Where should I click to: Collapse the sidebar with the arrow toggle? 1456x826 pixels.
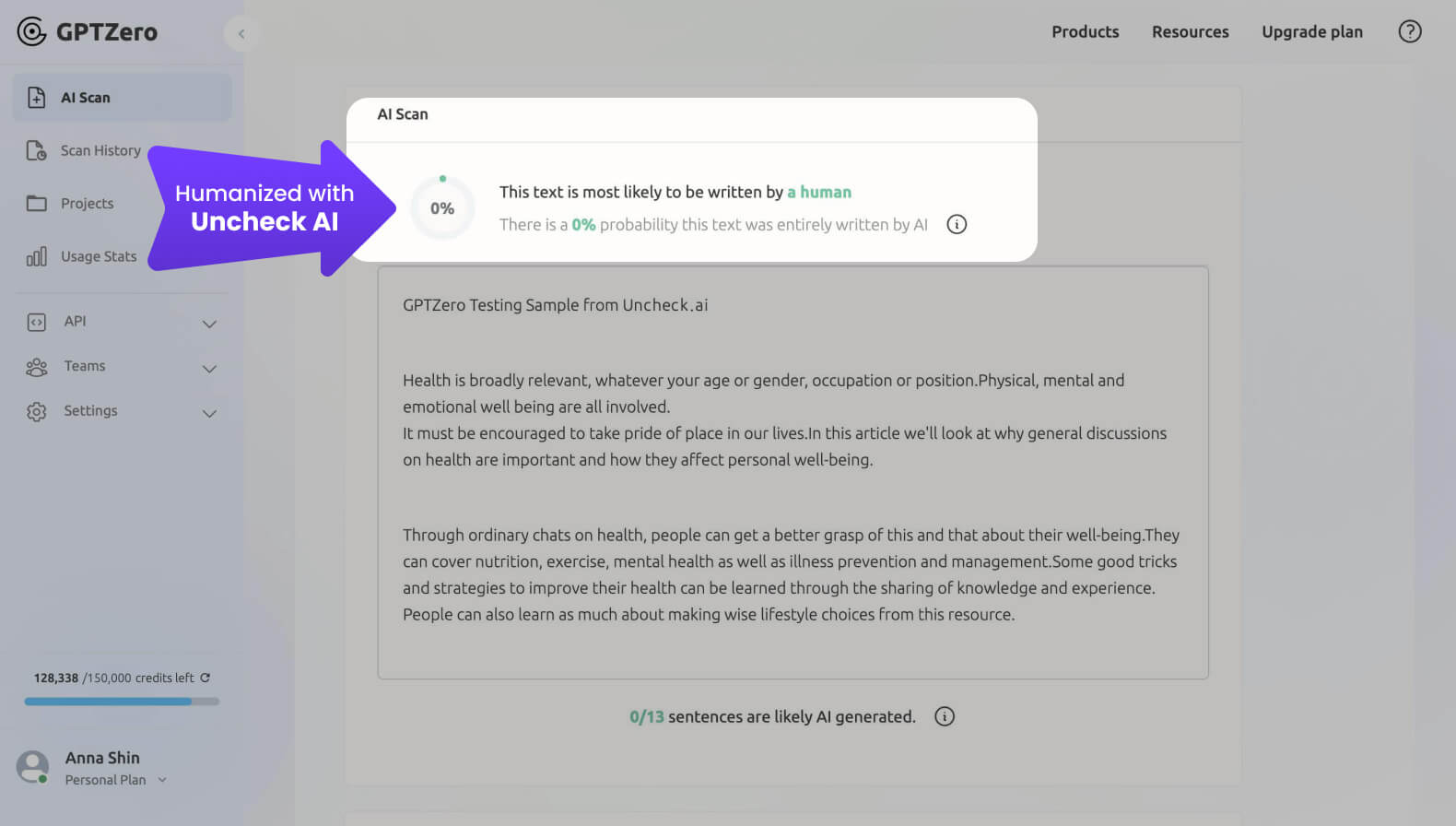pos(241,32)
